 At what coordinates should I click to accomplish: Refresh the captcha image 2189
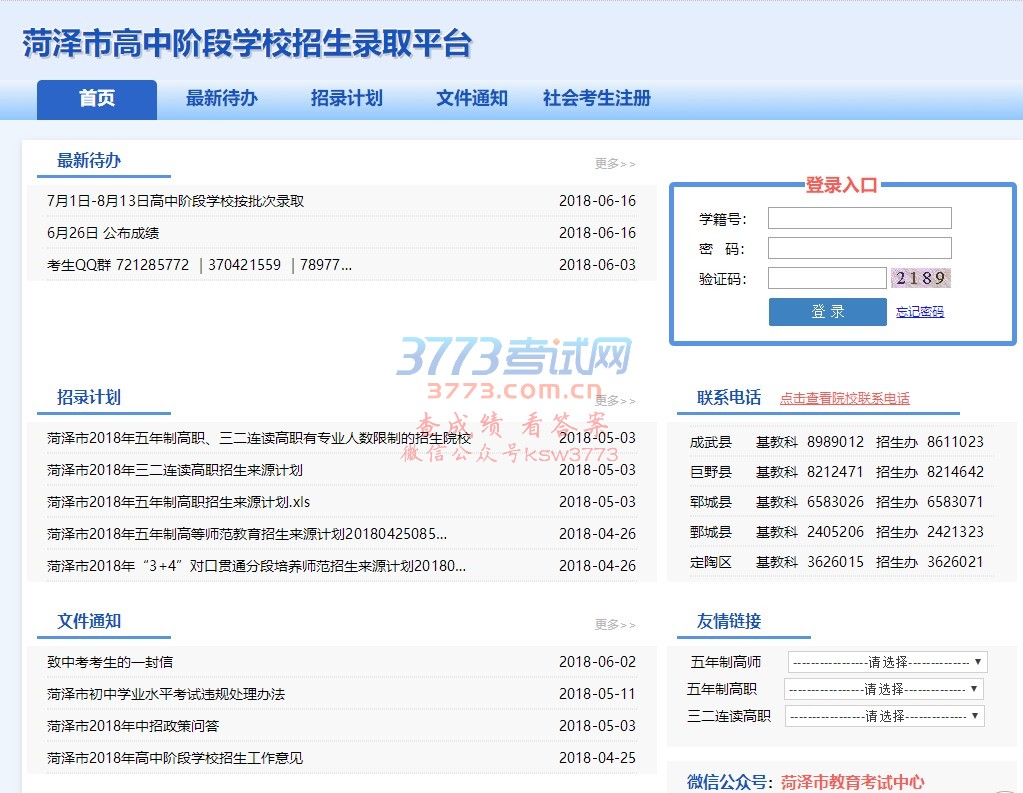click(920, 278)
